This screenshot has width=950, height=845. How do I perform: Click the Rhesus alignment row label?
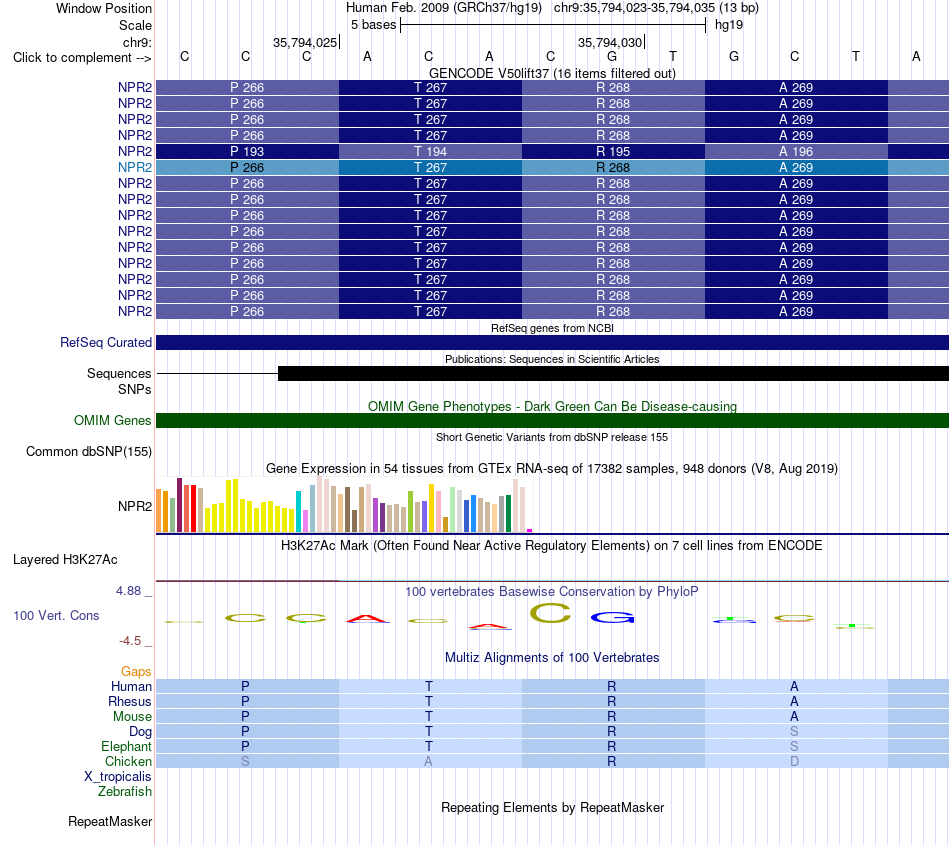[130, 701]
